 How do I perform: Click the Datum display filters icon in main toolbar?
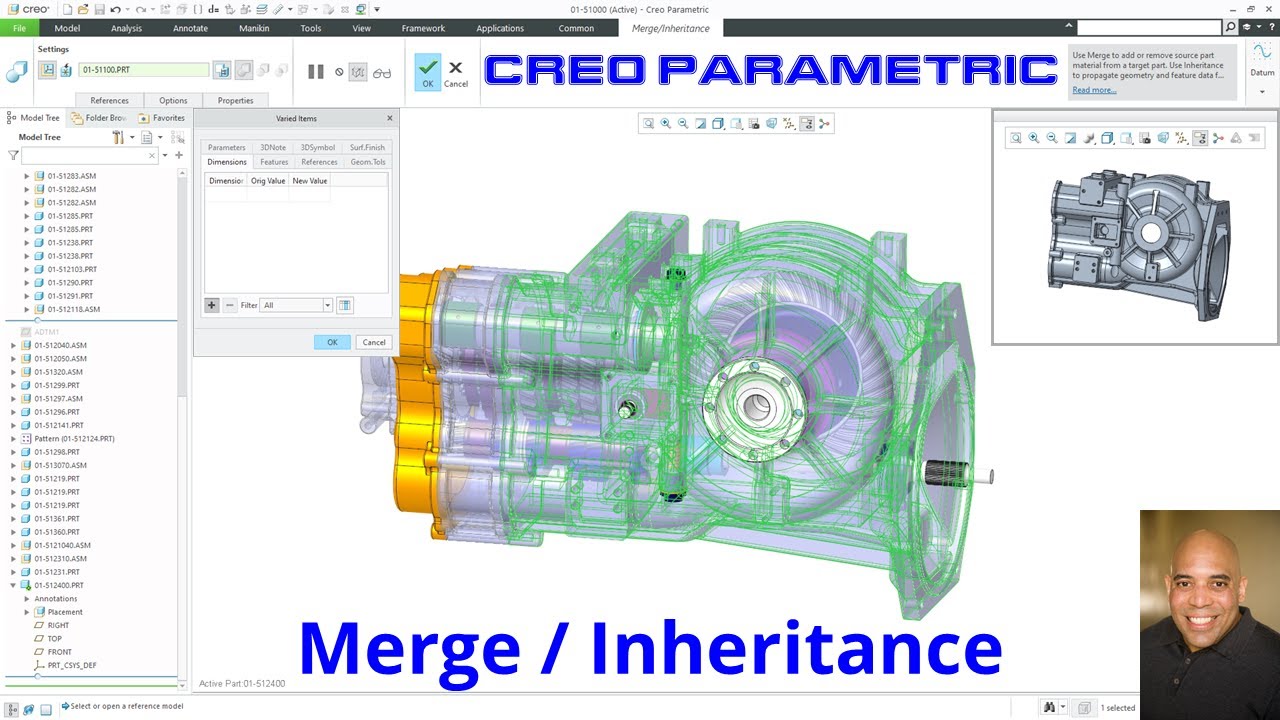click(x=789, y=123)
